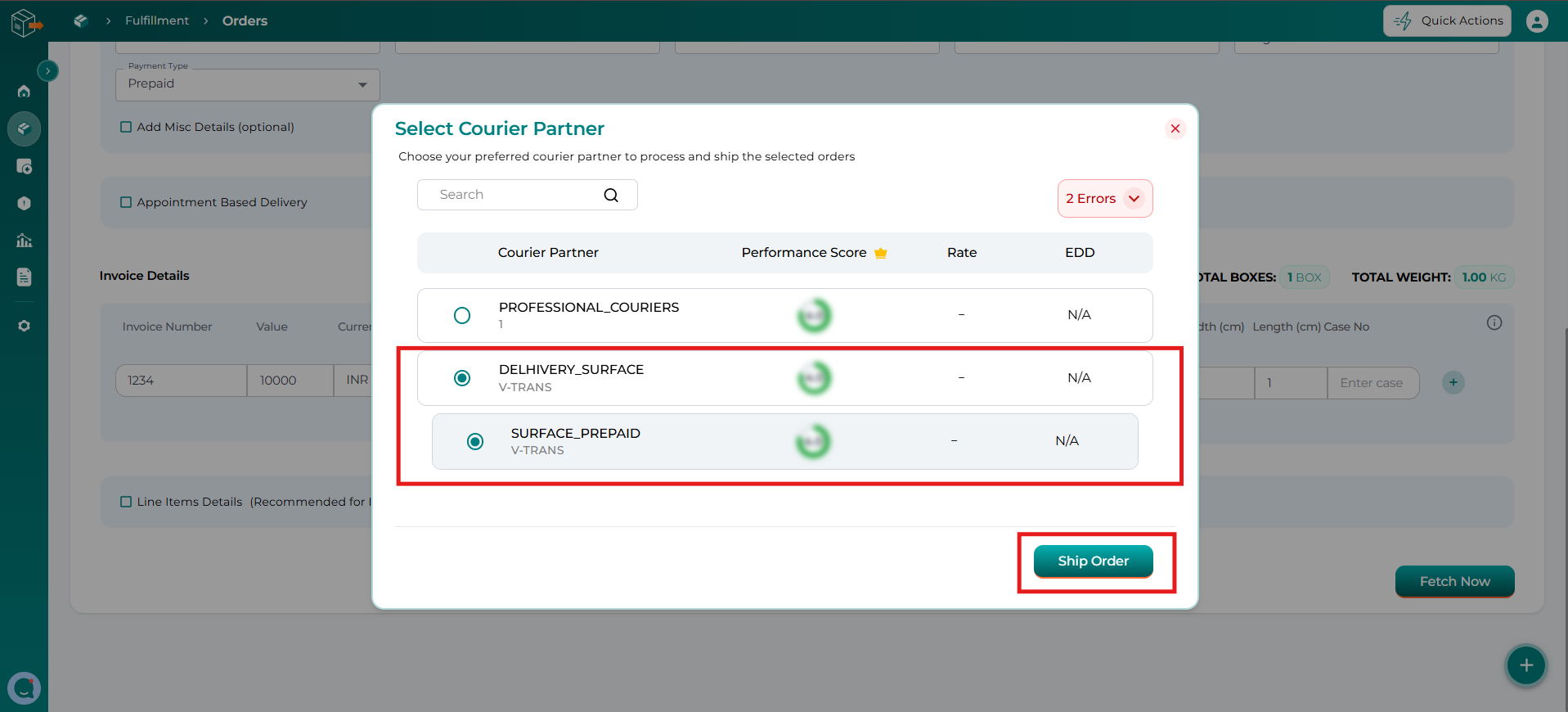Click the 1.00 KG total weight badge
Image resolution: width=1568 pixels, height=712 pixels.
coord(1484,277)
